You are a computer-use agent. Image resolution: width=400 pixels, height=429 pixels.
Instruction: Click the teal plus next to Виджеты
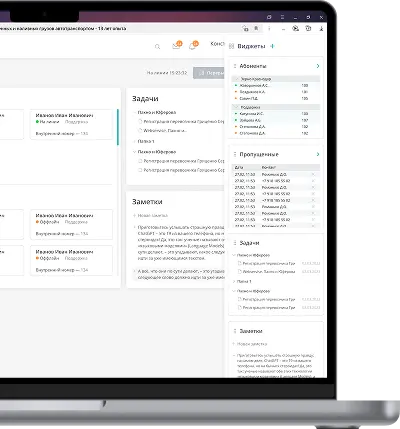click(x=272, y=46)
